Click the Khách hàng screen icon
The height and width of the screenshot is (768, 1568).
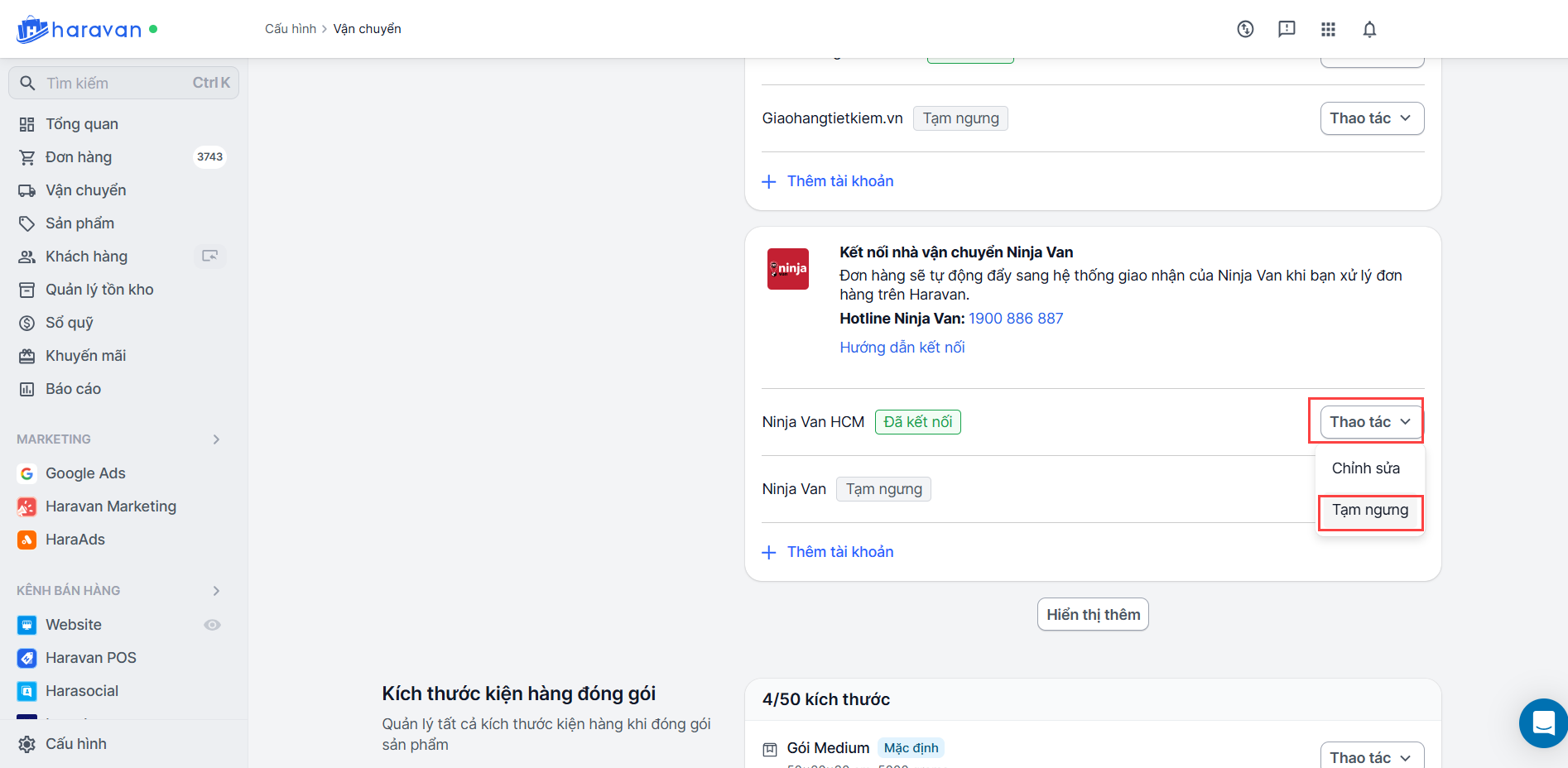point(210,257)
